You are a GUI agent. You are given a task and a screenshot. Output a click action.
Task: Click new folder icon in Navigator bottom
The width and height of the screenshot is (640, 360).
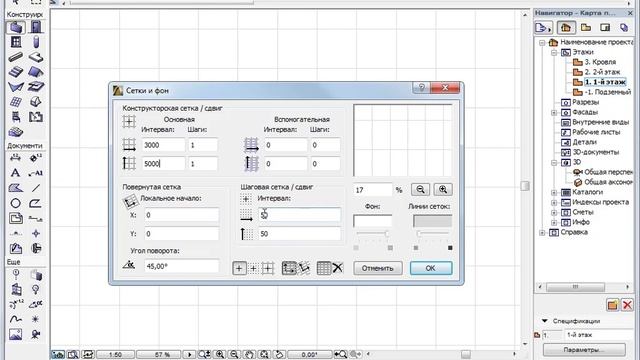(612, 304)
